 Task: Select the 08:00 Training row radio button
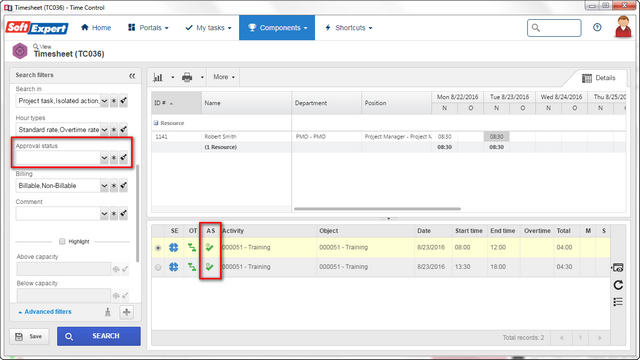[158, 248]
